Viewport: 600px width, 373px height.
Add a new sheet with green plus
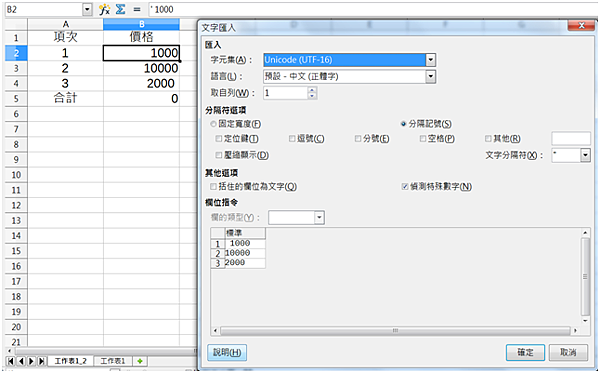140,361
